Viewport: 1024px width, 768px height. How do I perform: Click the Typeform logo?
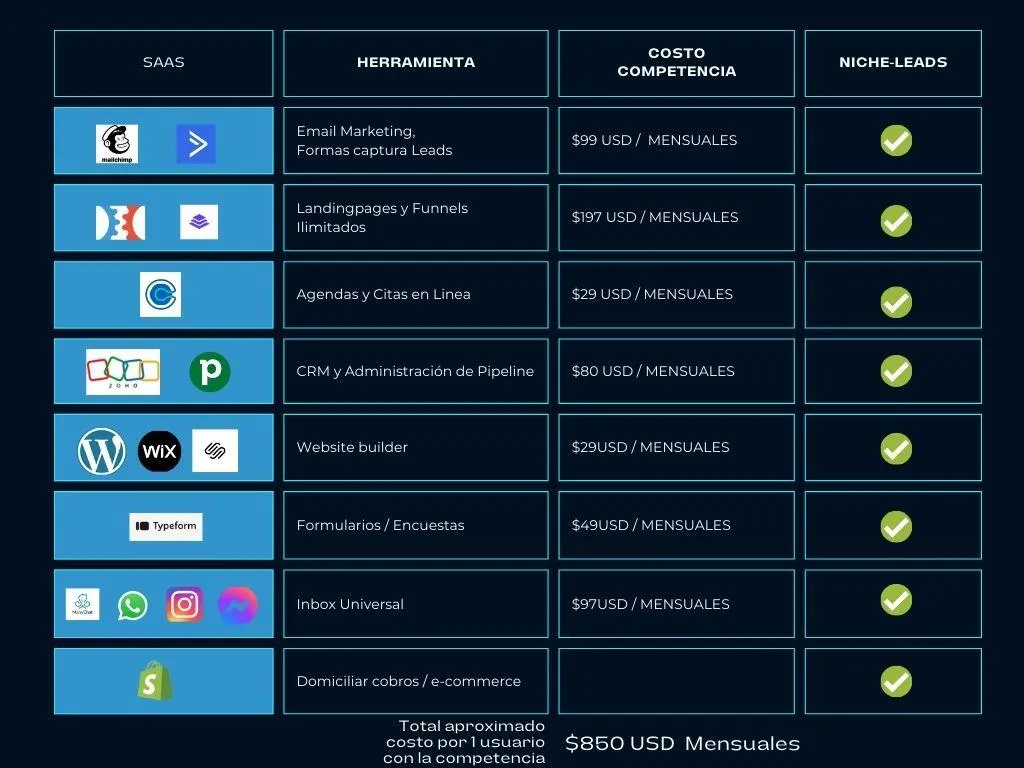coord(166,526)
